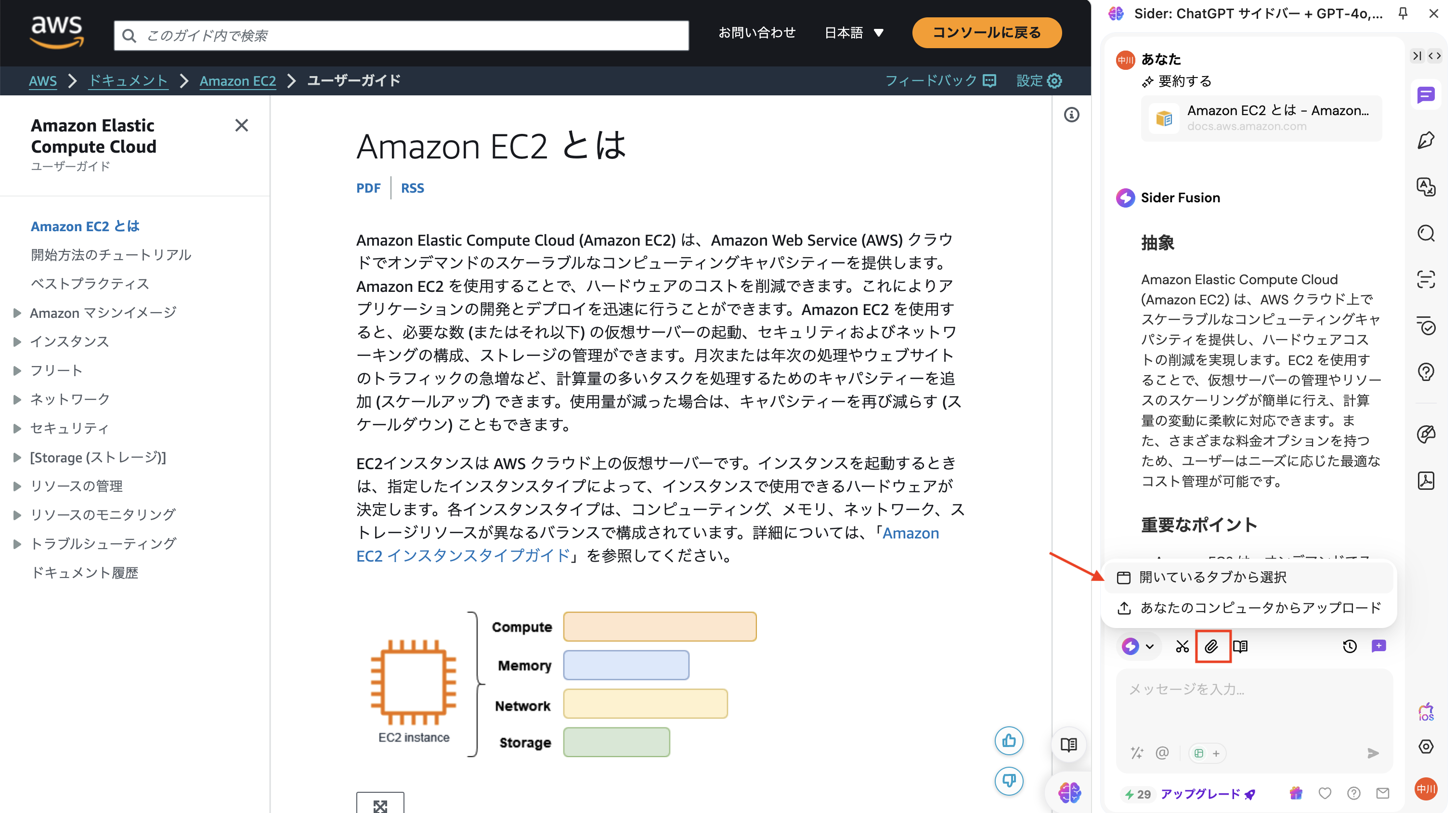Open Sider settings hexagon icon
Viewport: 1456px width, 813px height.
pyautogui.click(x=1426, y=746)
